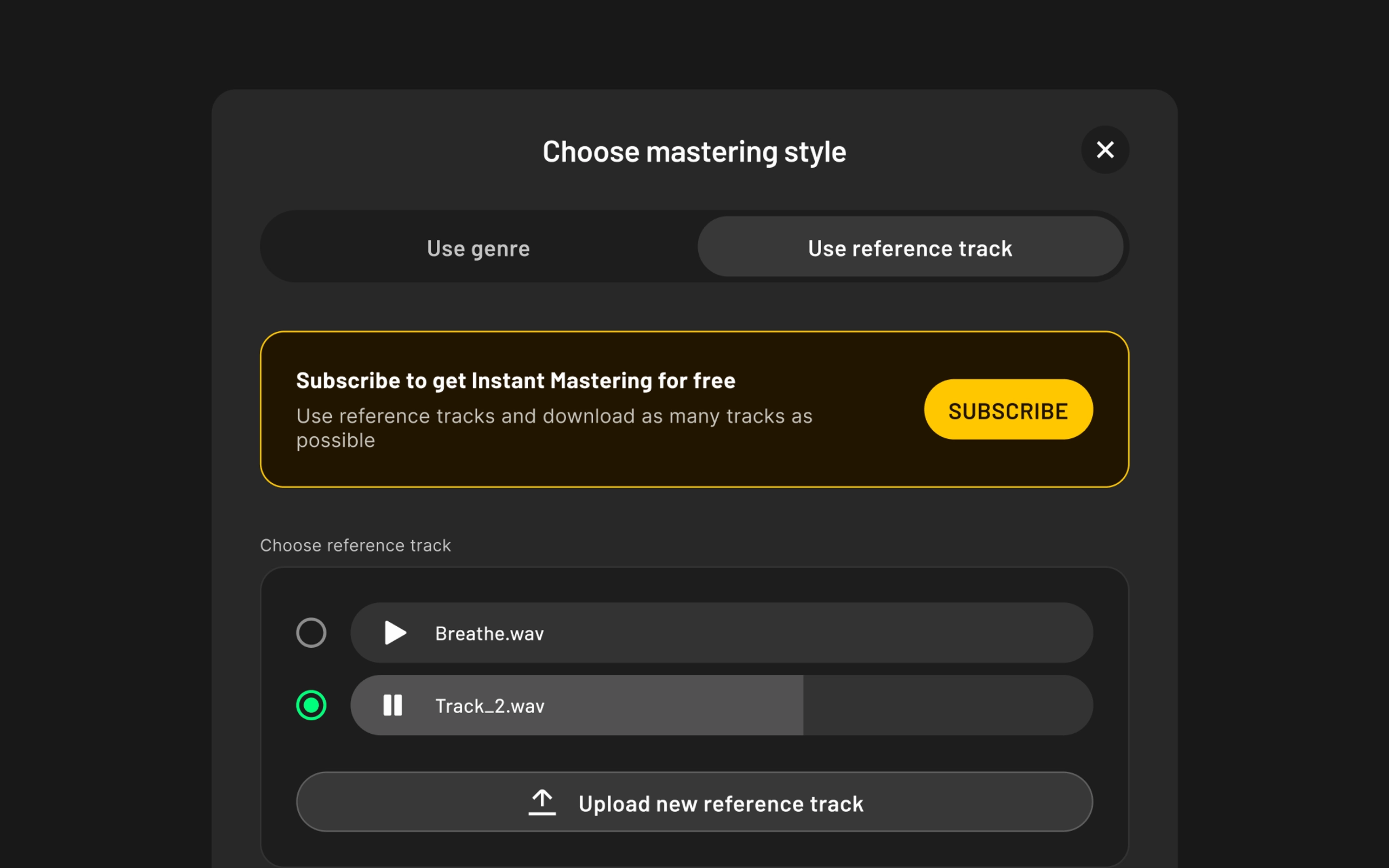Viewport: 1389px width, 868px height.
Task: Close the mastering style dialog
Action: [x=1105, y=150]
